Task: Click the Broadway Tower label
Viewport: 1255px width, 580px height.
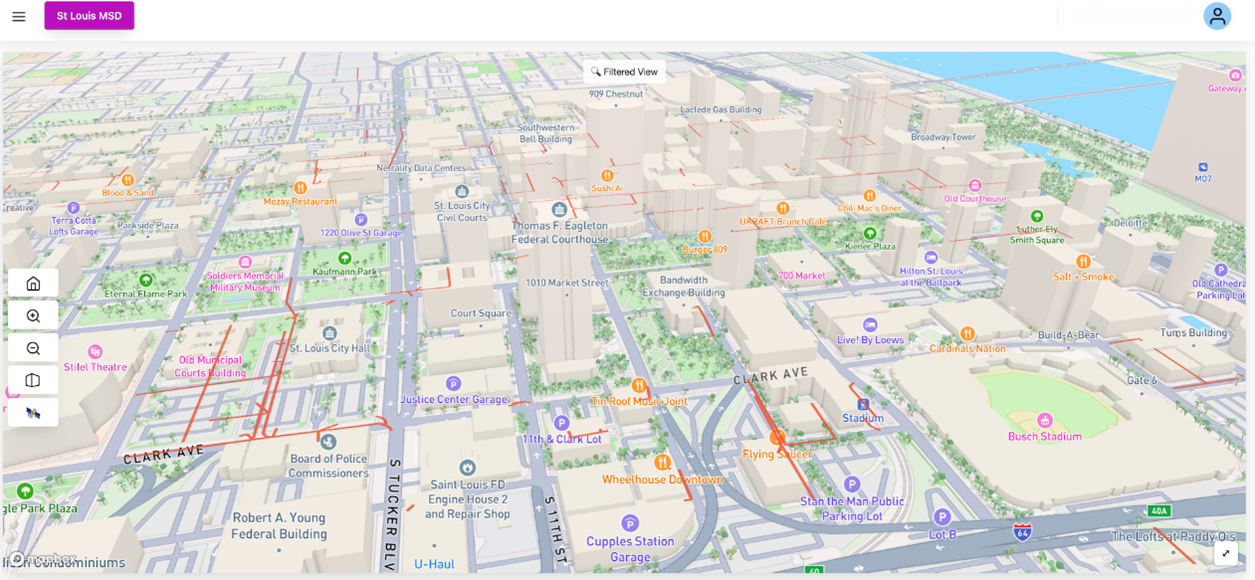Action: (x=943, y=137)
